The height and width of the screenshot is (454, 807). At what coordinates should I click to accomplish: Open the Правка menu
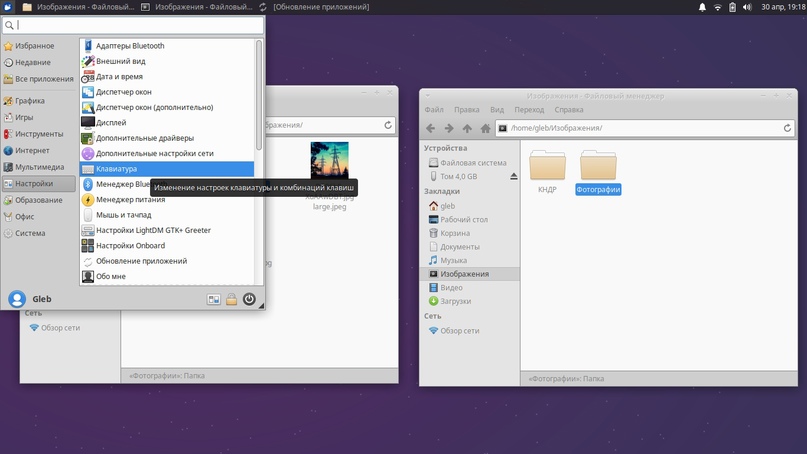point(466,110)
